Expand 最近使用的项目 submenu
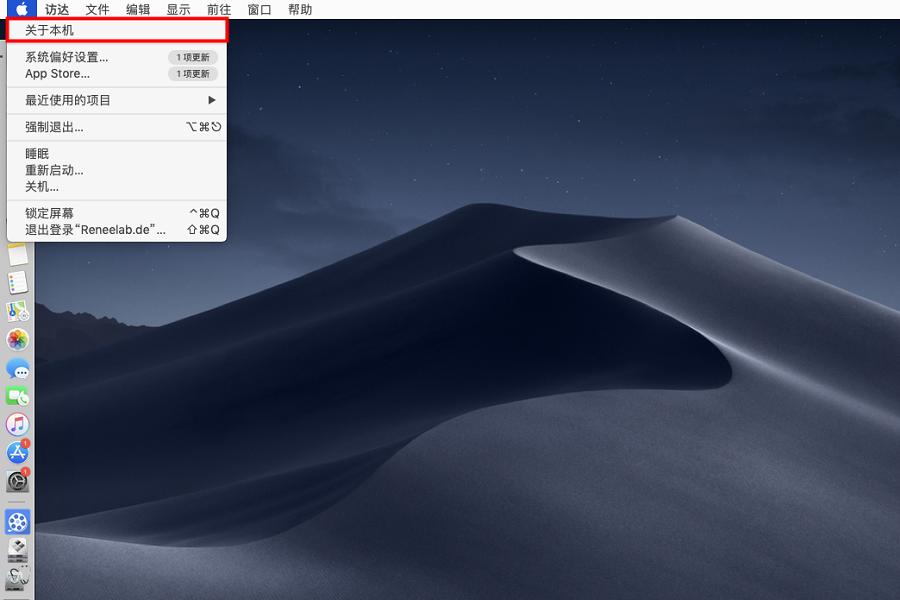This screenshot has height=600, width=900. 117,100
